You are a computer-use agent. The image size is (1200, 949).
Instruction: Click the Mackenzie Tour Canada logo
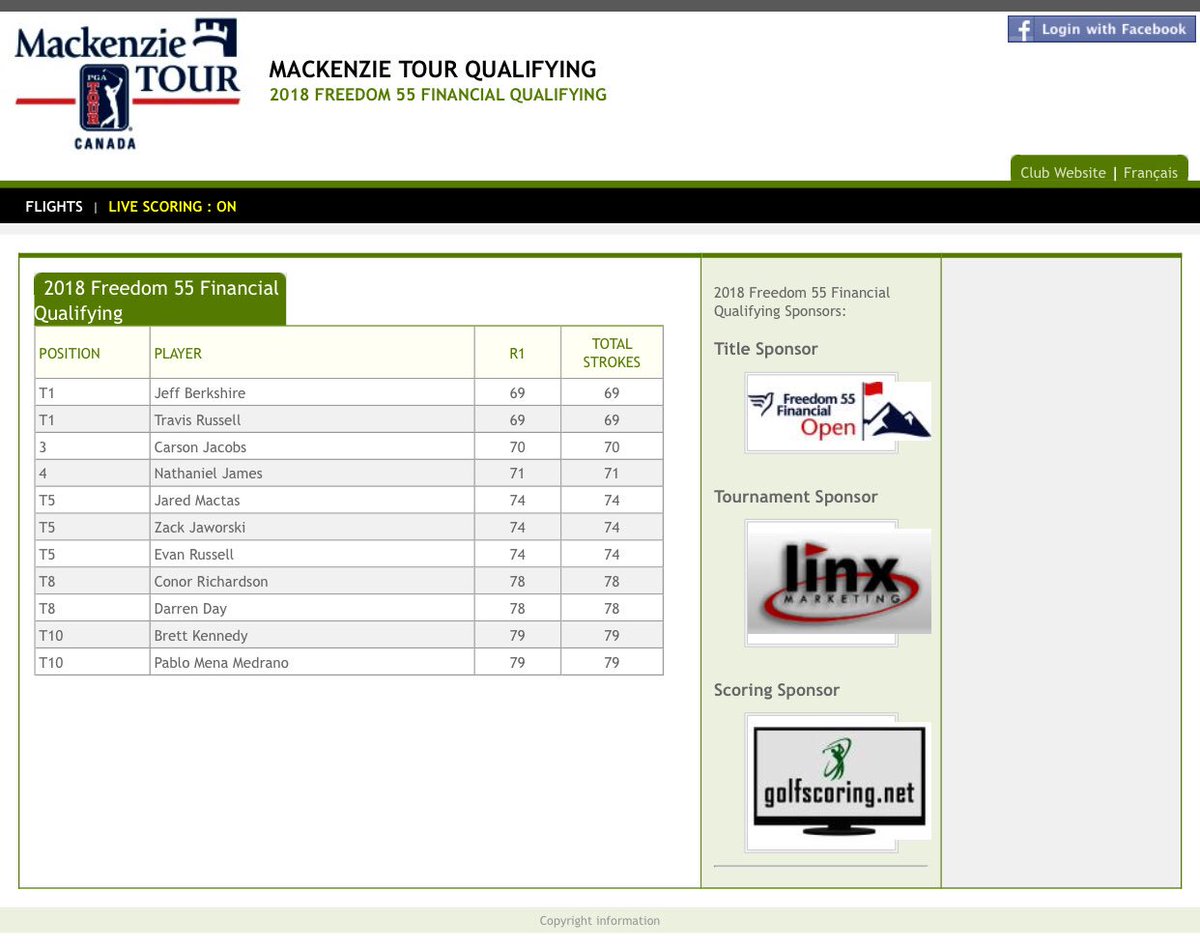pyautogui.click(x=127, y=85)
